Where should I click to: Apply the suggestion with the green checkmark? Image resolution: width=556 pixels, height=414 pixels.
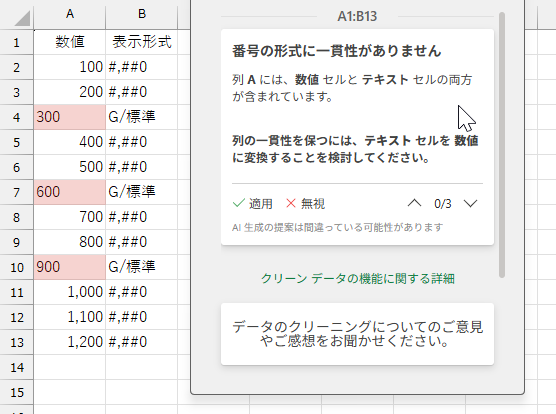pyautogui.click(x=252, y=203)
